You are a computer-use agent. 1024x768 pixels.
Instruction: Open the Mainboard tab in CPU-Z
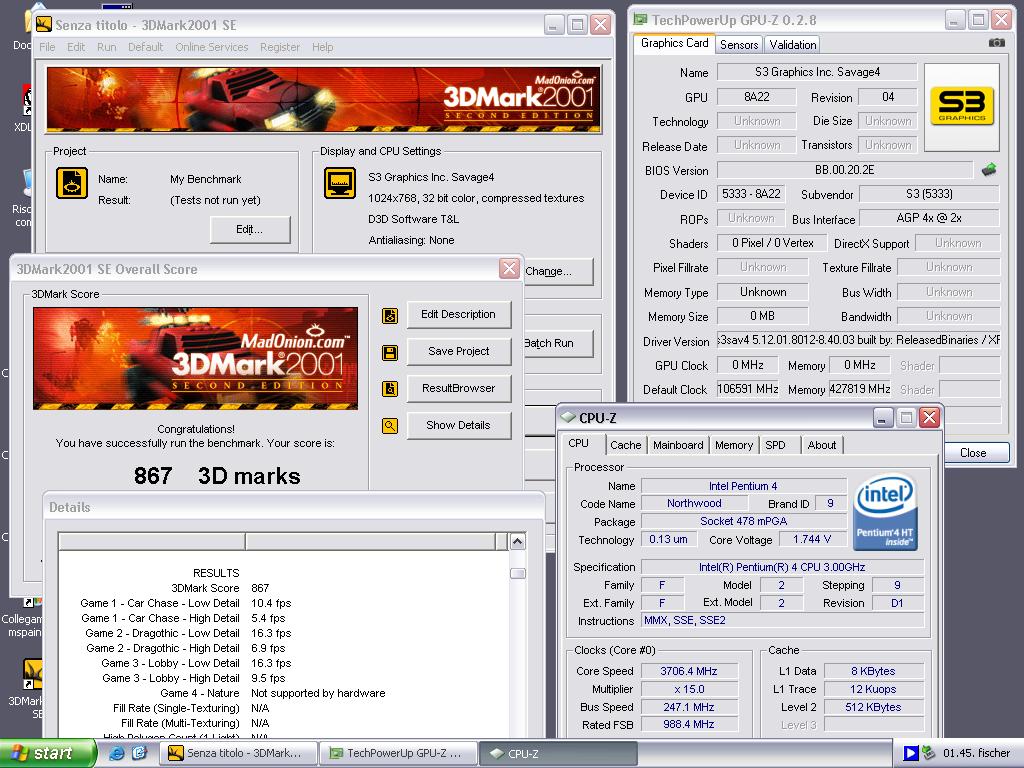pos(678,445)
